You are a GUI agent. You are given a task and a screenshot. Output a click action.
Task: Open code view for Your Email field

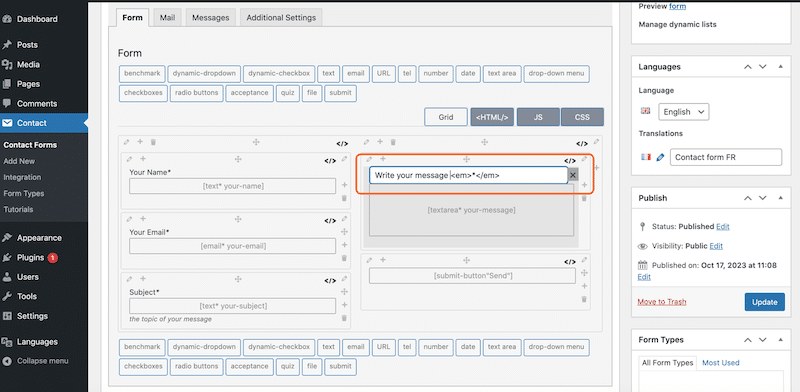click(x=330, y=220)
